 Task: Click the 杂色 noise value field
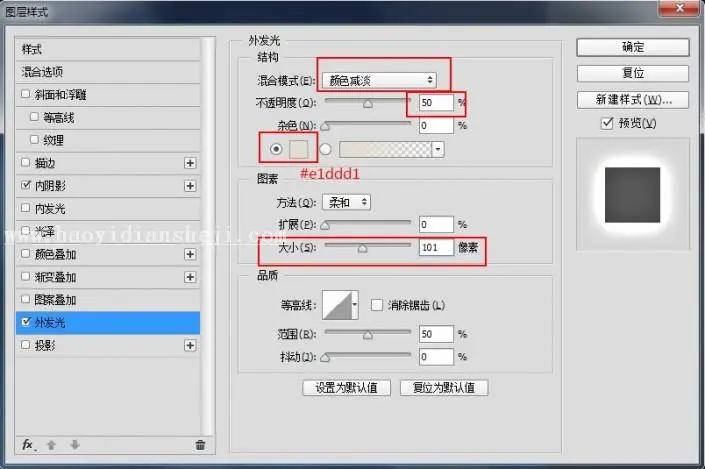(436, 126)
